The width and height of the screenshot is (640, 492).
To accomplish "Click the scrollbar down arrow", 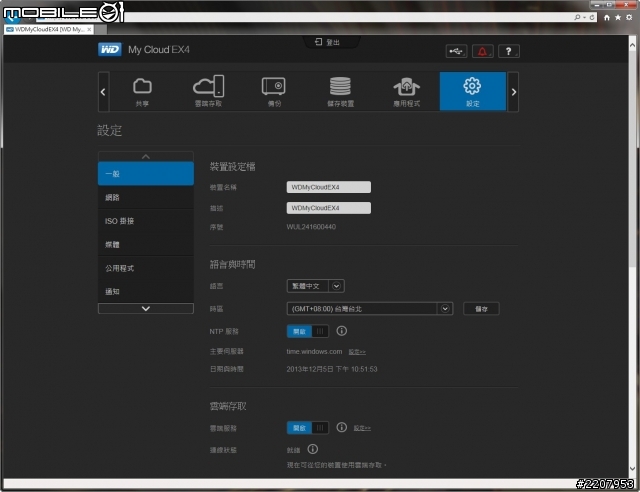I will pyautogui.click(x=633, y=469).
